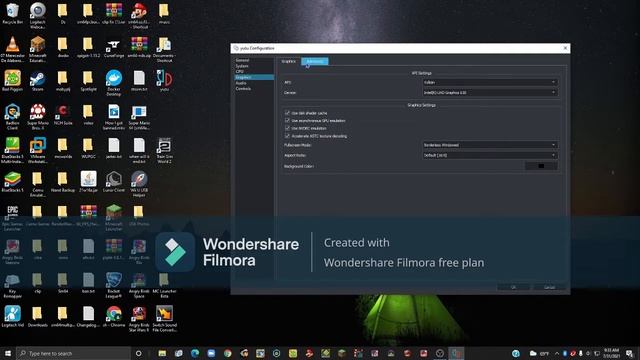Launch Minecraft Education desktop shortcut

pyautogui.click(x=38, y=49)
